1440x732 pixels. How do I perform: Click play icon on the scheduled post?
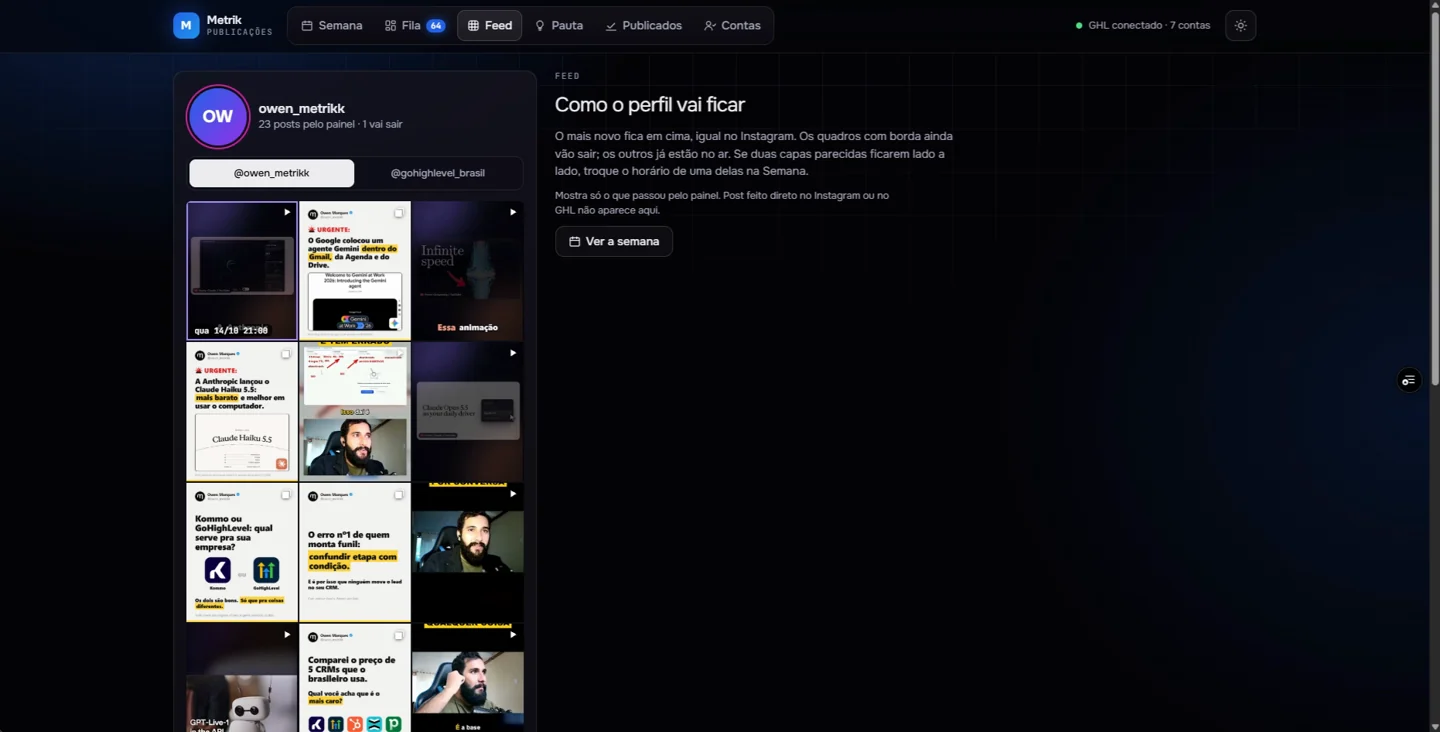click(287, 212)
